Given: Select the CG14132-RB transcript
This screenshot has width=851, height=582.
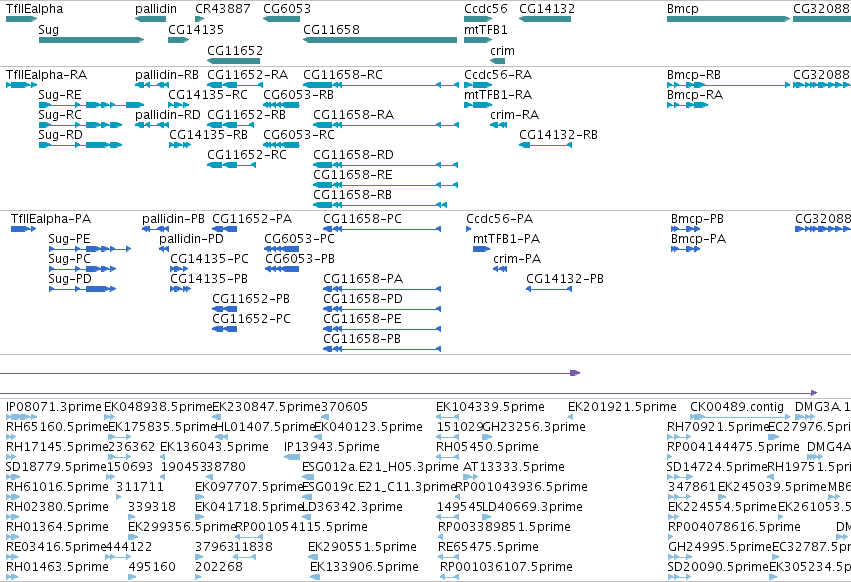Looking at the screenshot, I should 545,145.
